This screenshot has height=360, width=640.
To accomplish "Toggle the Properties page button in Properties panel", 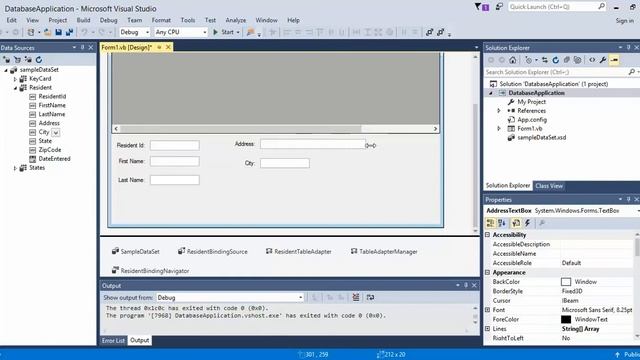I will [x=516, y=223].
